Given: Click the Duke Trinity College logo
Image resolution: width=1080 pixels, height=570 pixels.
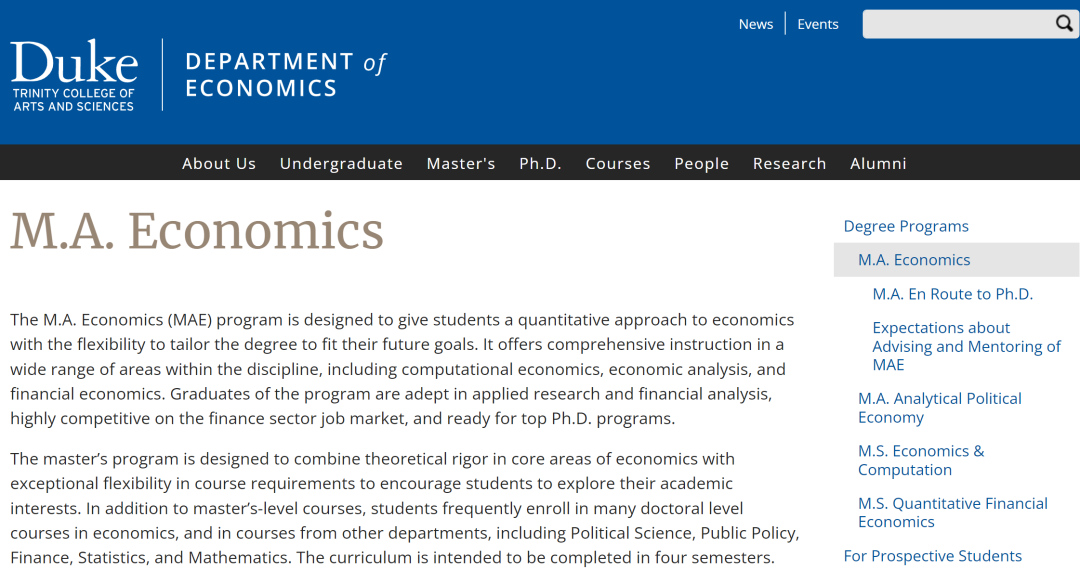Looking at the screenshot, I should pos(74,75).
